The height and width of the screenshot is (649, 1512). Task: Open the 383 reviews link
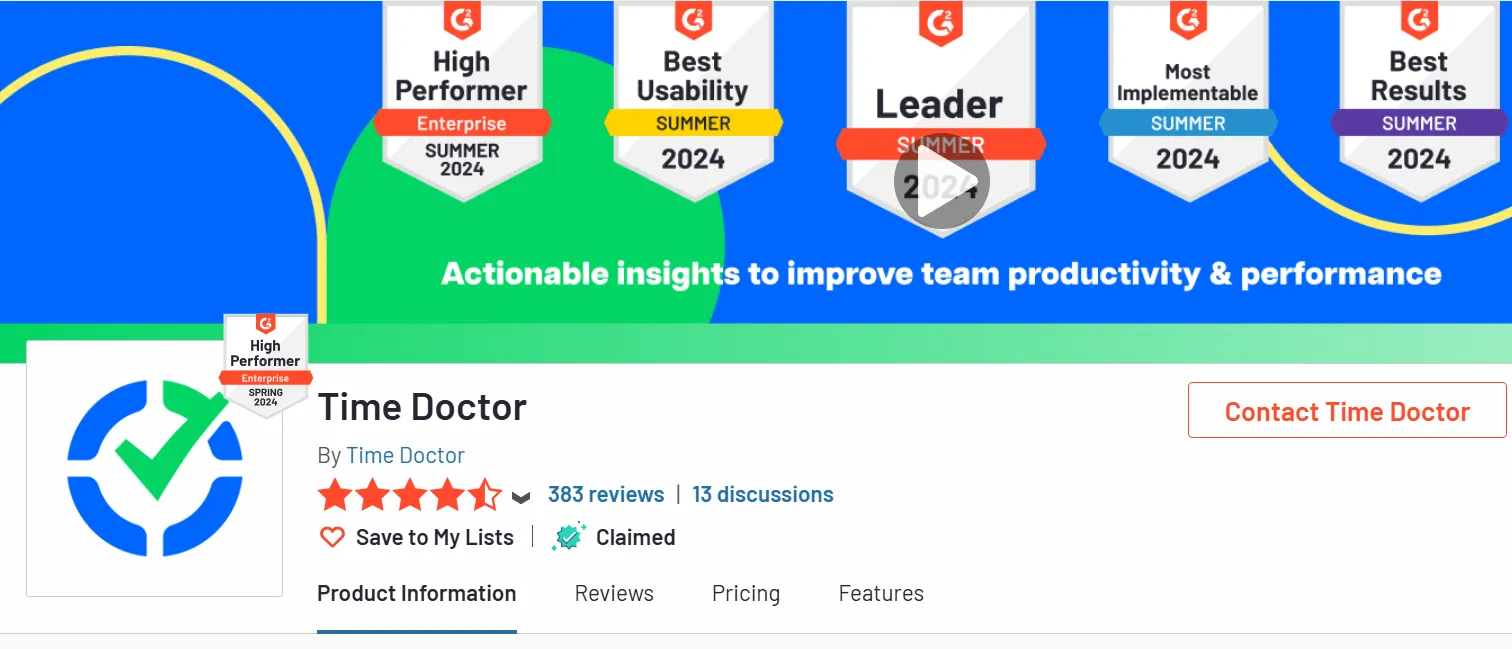(606, 495)
